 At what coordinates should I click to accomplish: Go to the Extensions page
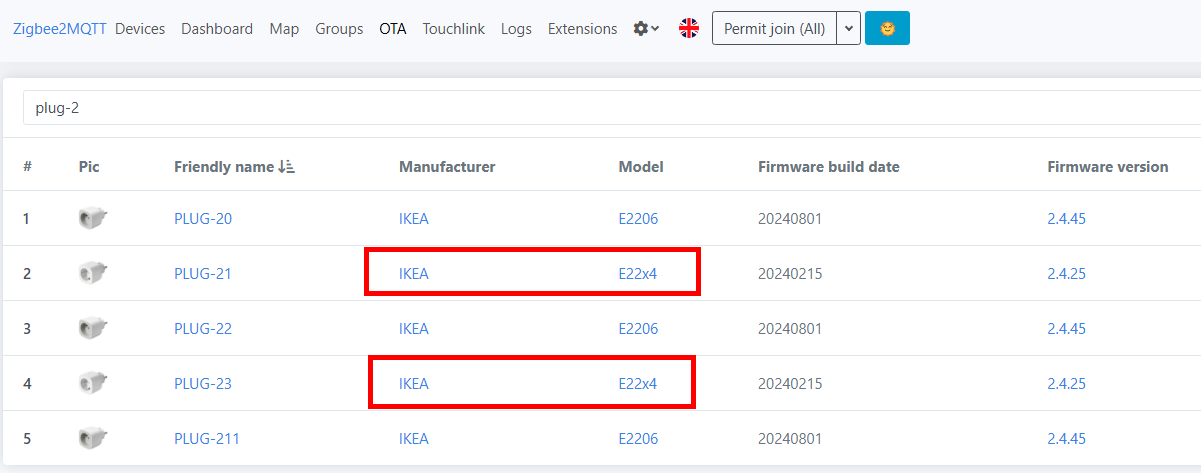click(x=582, y=29)
